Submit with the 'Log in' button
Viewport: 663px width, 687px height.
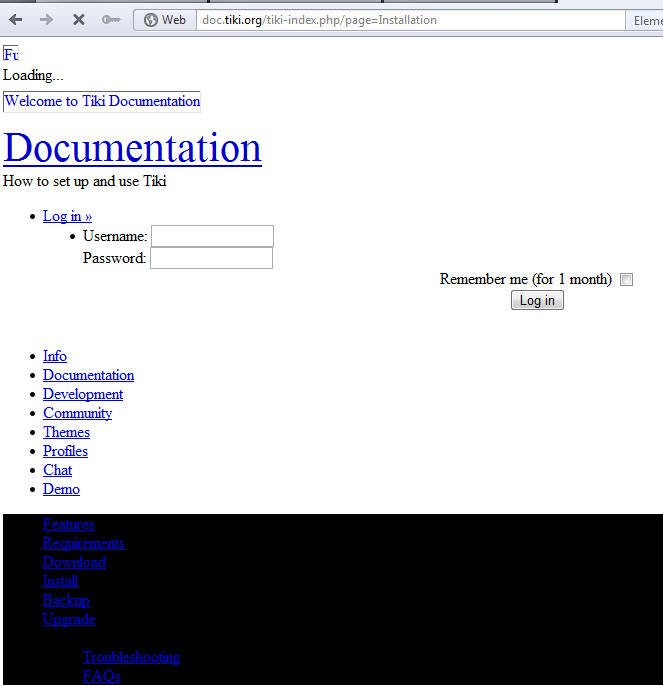pyautogui.click(x=537, y=301)
